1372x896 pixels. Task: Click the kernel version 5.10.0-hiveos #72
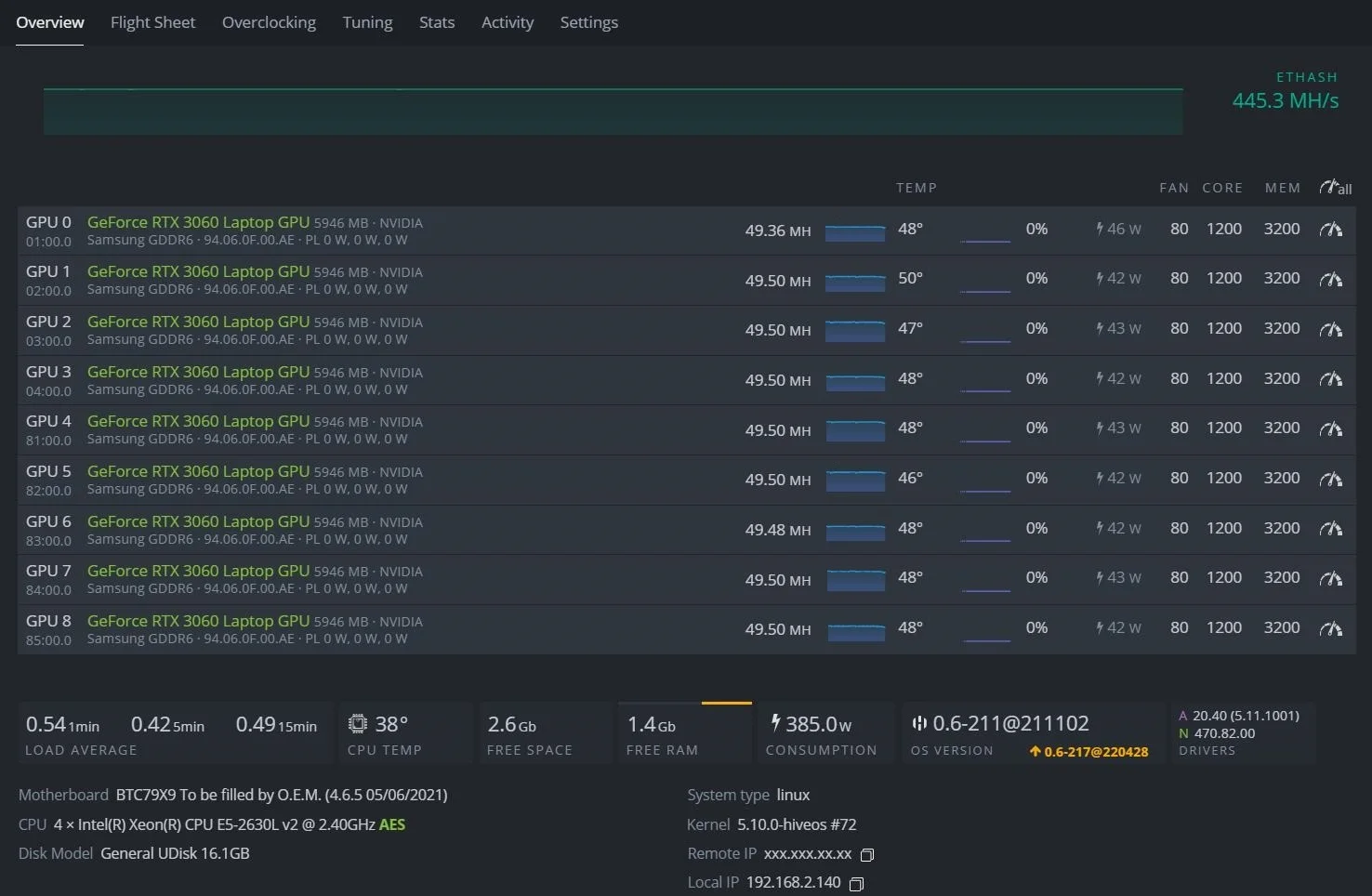(797, 824)
